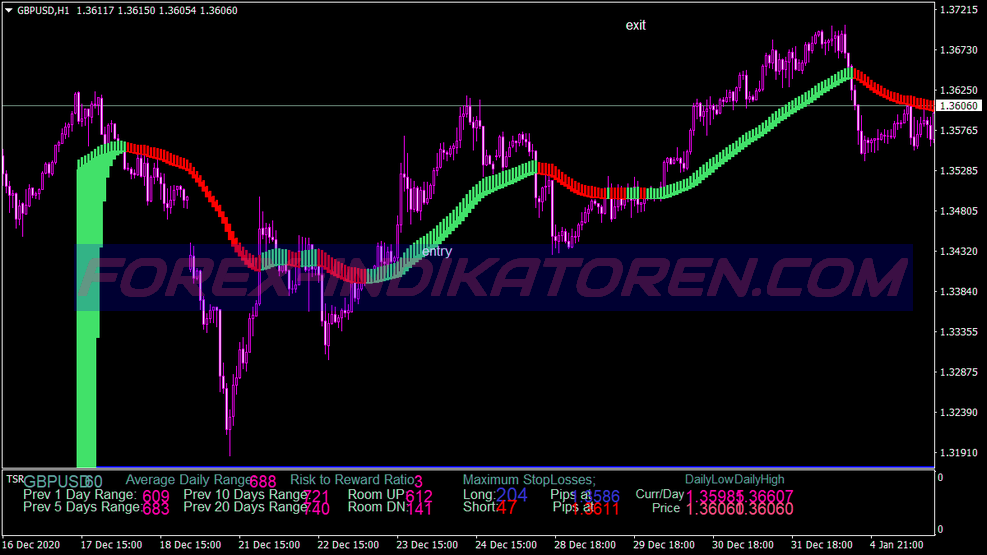Click price axis value 1.34320
Image resolution: width=987 pixels, height=555 pixels.
tap(958, 251)
